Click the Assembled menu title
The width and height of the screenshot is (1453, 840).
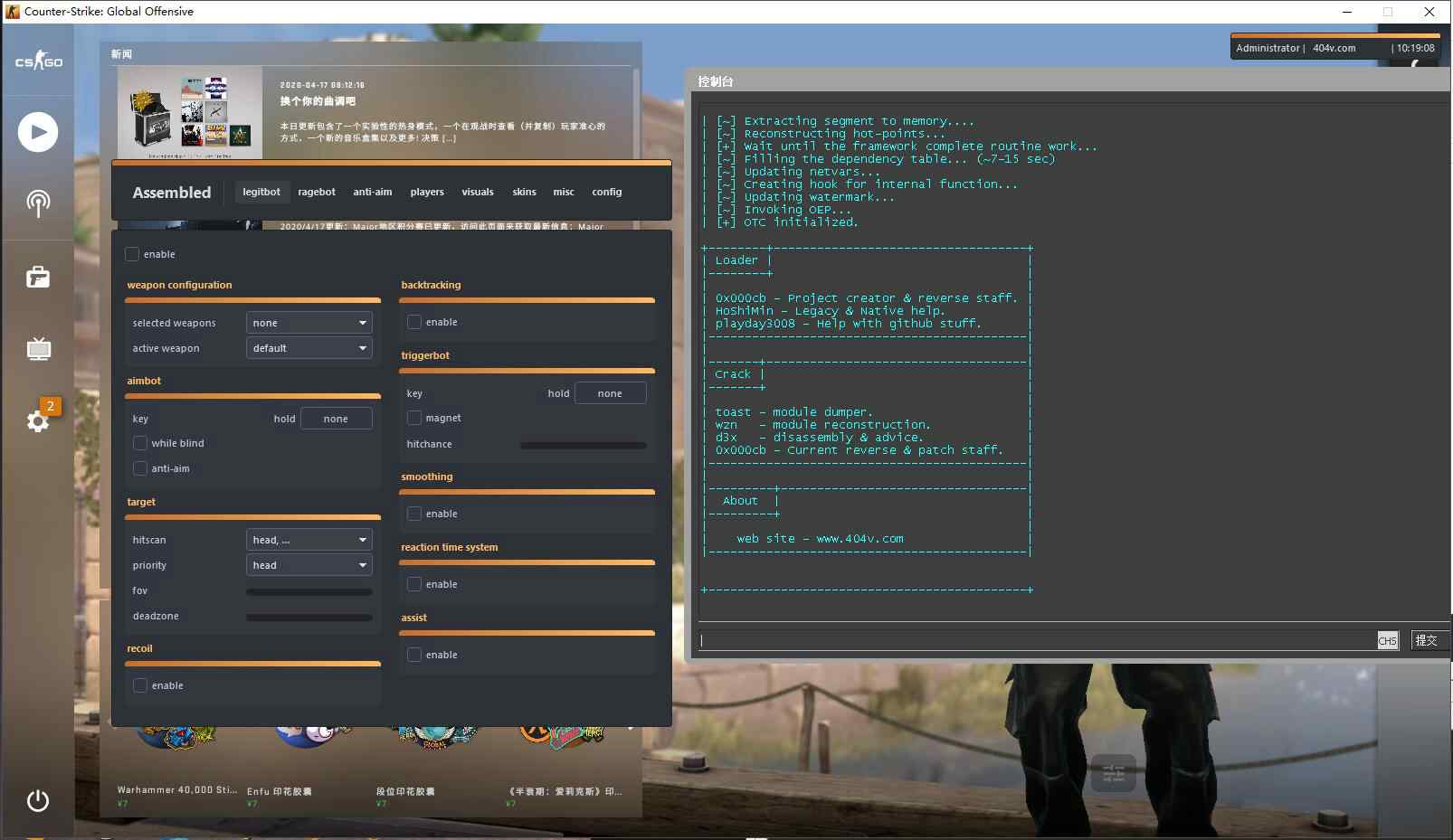(x=172, y=193)
